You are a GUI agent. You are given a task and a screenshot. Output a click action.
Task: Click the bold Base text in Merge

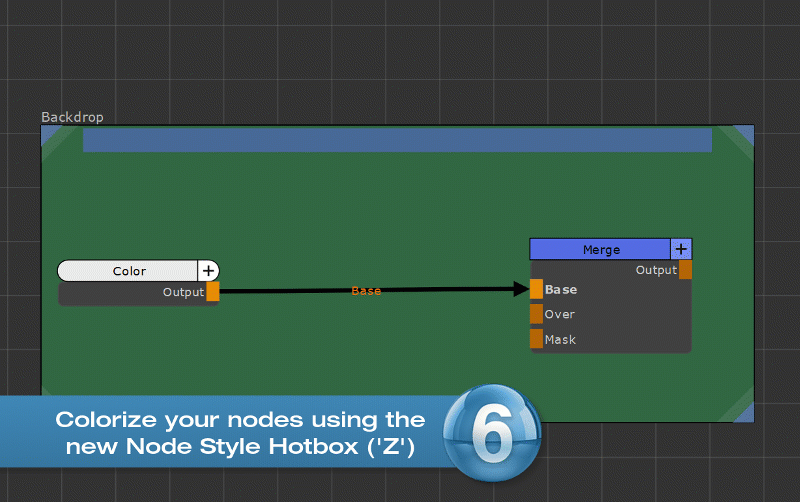pyautogui.click(x=561, y=290)
